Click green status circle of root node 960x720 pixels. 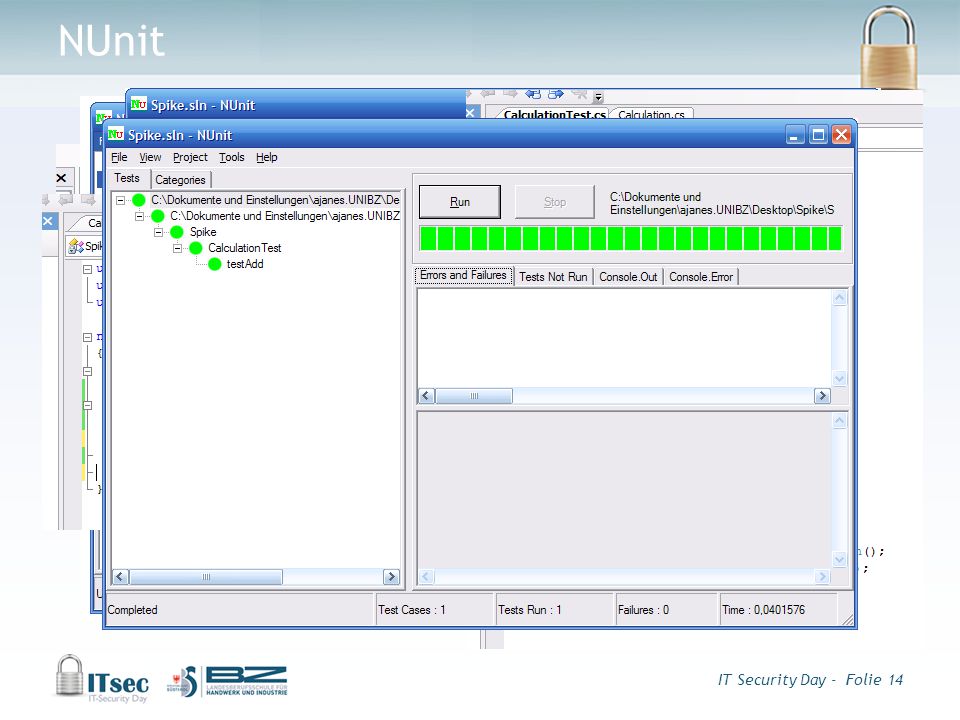pos(139,200)
